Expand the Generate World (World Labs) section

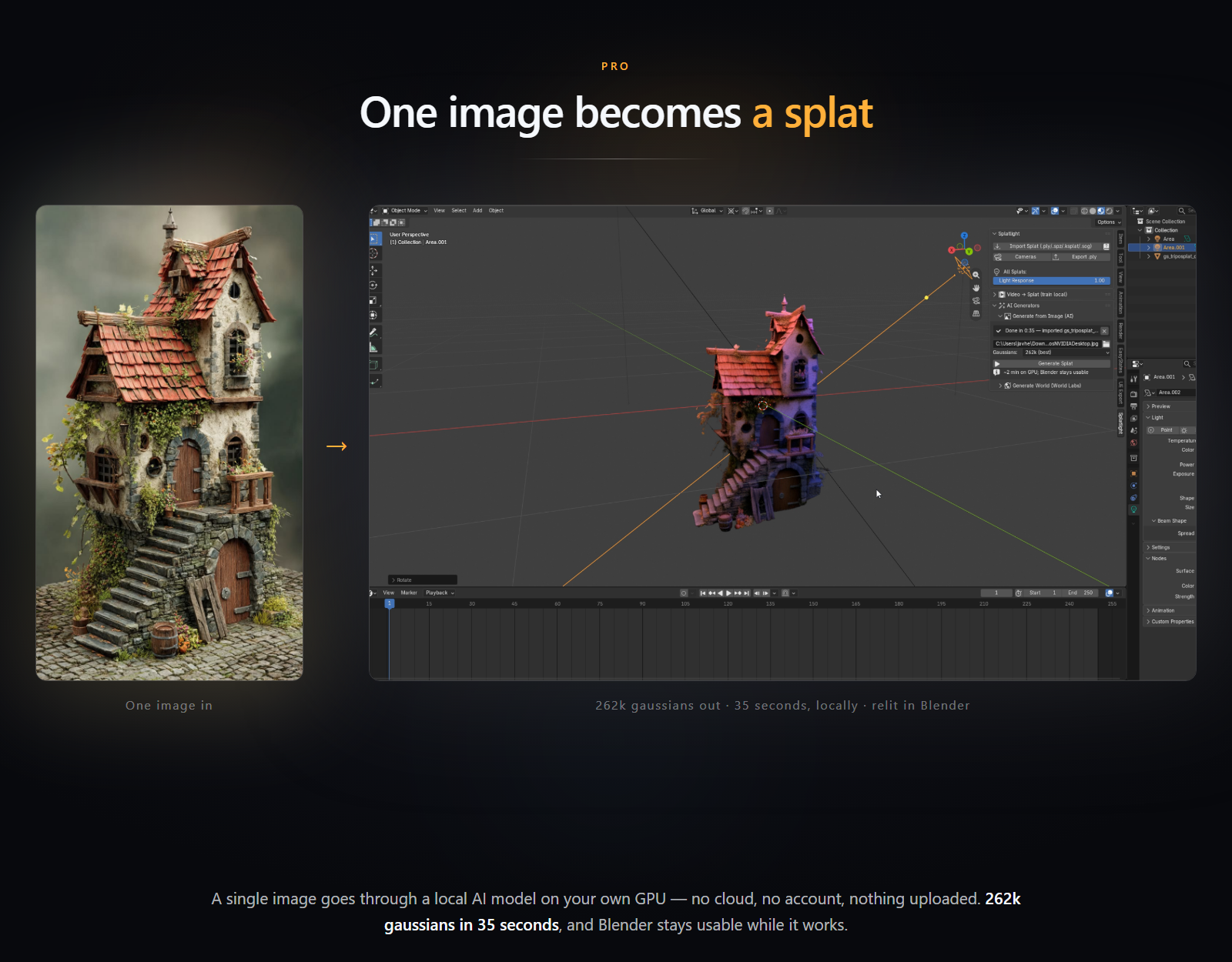(1041, 386)
